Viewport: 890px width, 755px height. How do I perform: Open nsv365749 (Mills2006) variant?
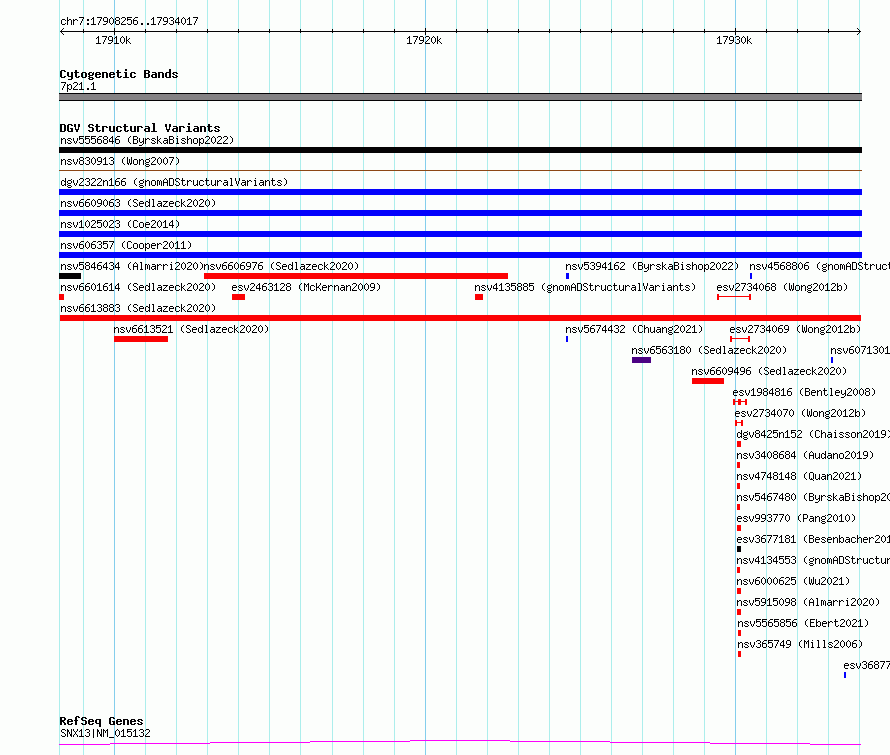coord(800,644)
